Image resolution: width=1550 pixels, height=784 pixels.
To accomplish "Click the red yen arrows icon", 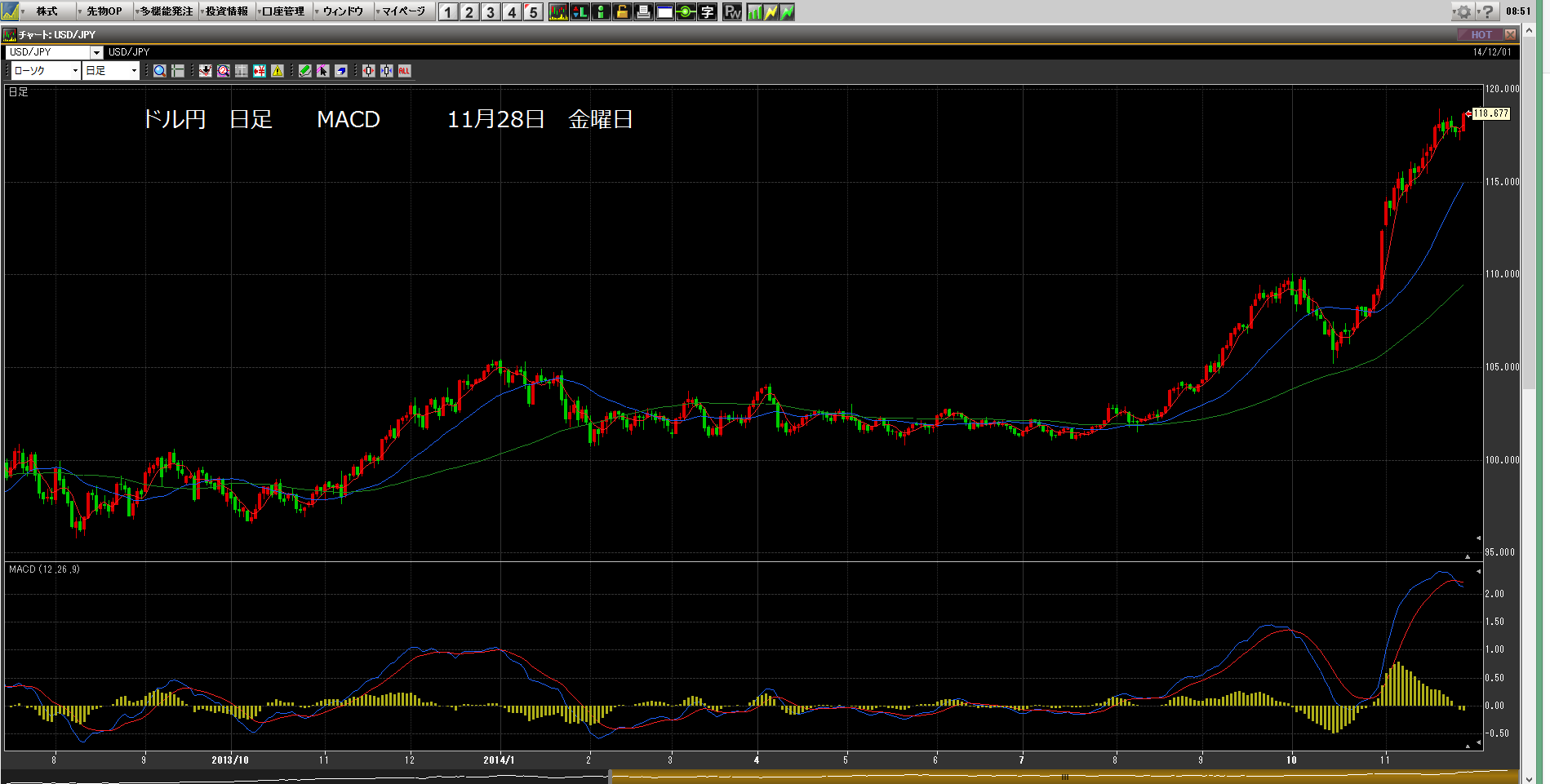I will 260,71.
